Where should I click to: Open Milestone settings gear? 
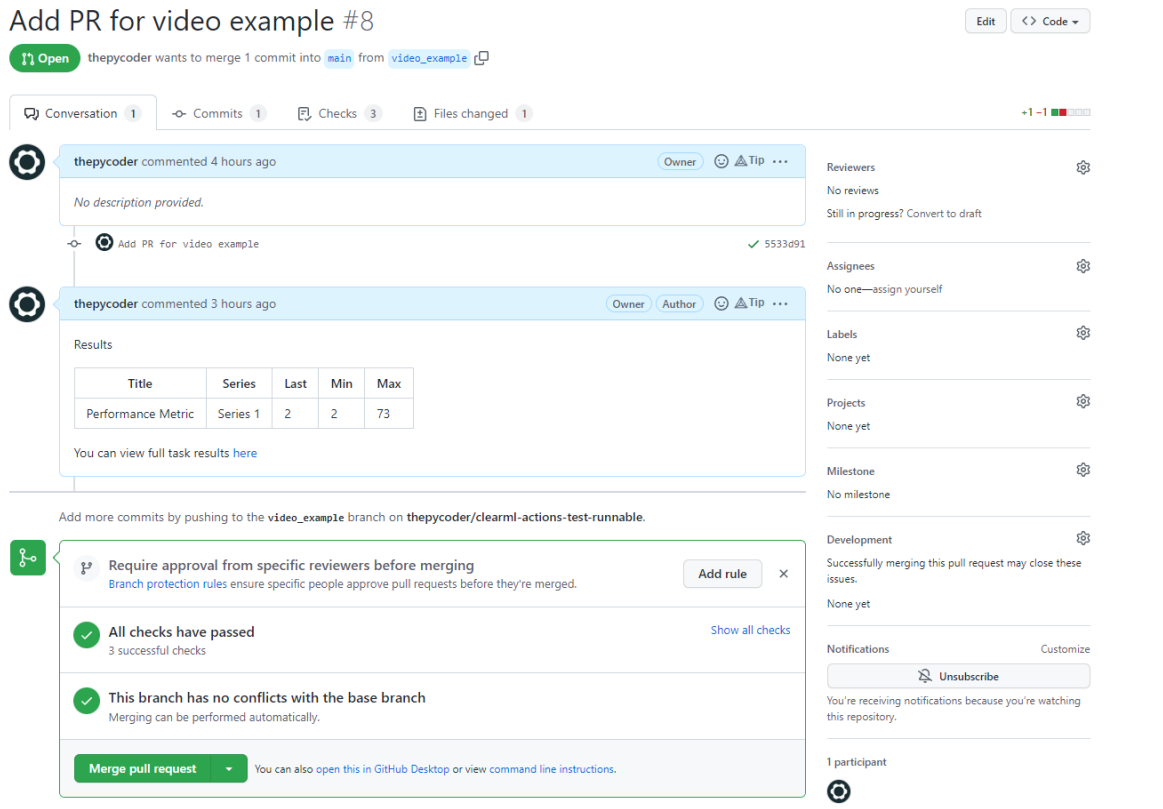1082,470
